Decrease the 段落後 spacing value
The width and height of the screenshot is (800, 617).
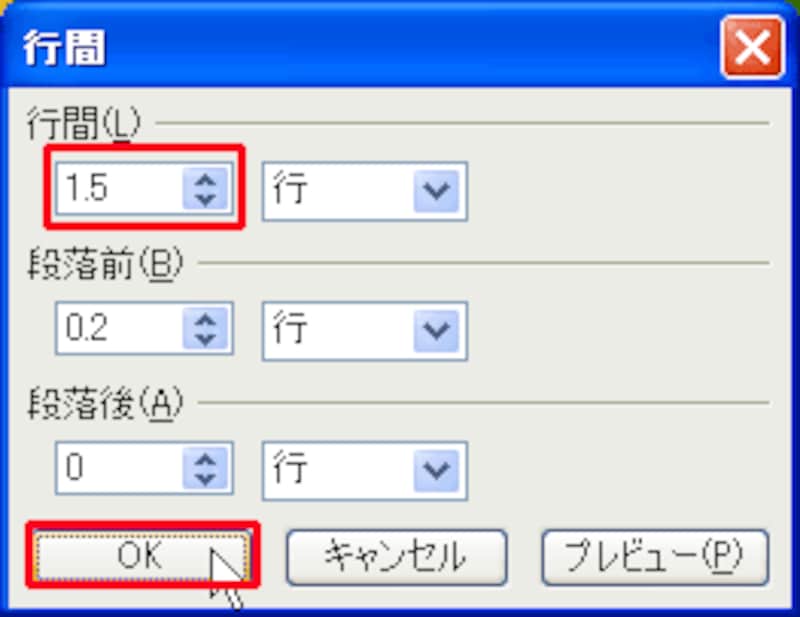pyautogui.click(x=205, y=479)
